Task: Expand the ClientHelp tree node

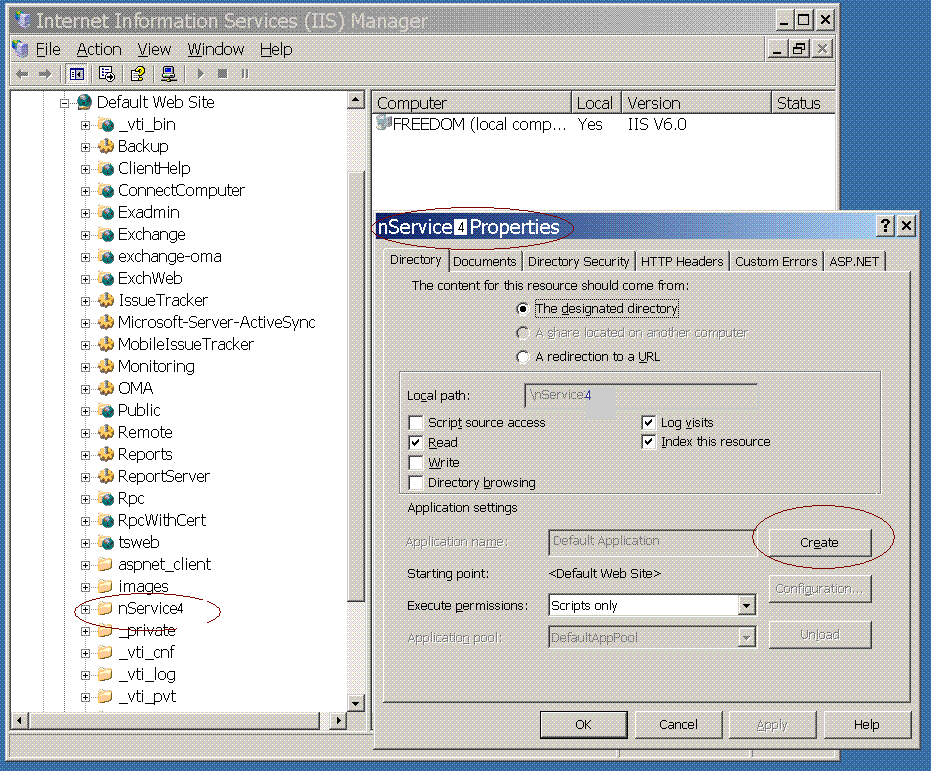Action: pyautogui.click(x=86, y=169)
